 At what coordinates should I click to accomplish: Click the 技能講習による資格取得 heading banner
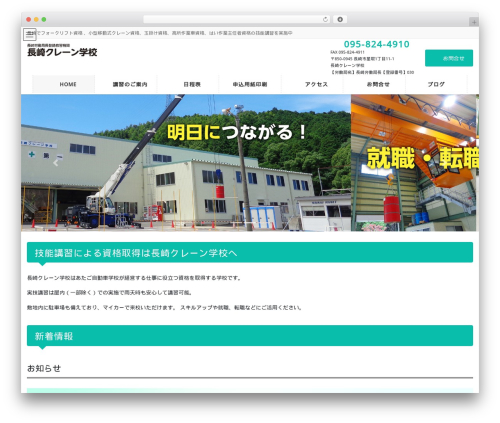250,252
